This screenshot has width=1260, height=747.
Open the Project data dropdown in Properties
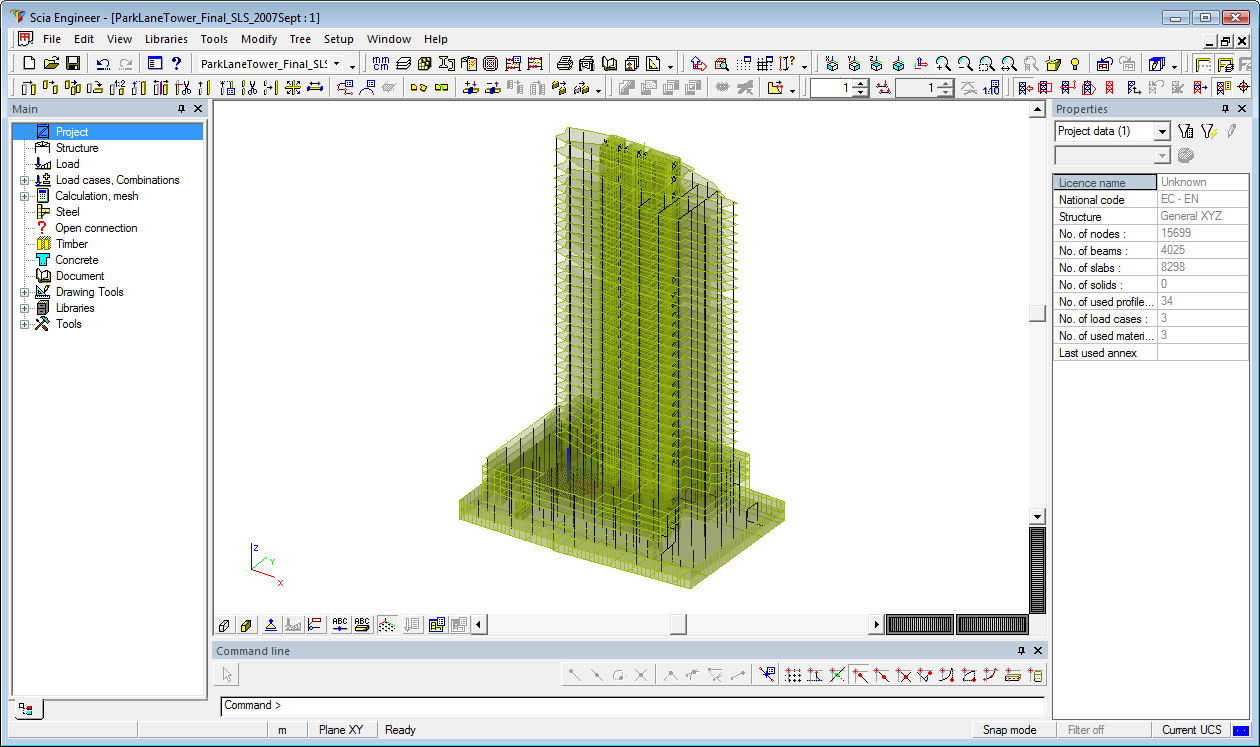coord(1164,131)
